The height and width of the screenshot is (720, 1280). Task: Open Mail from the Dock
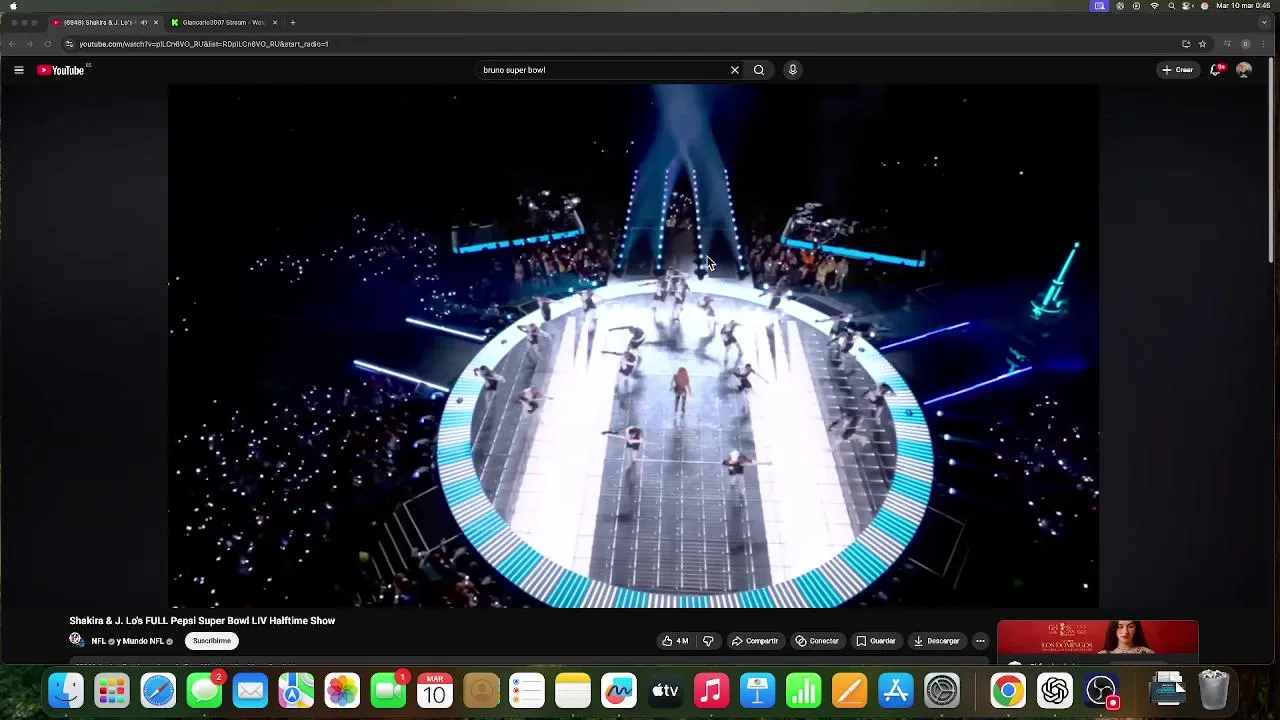click(x=250, y=691)
